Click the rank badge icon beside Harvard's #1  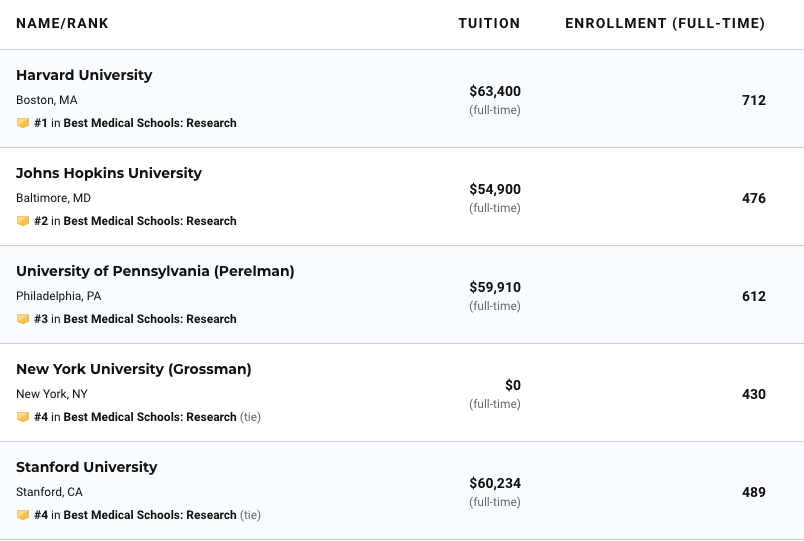click(23, 123)
